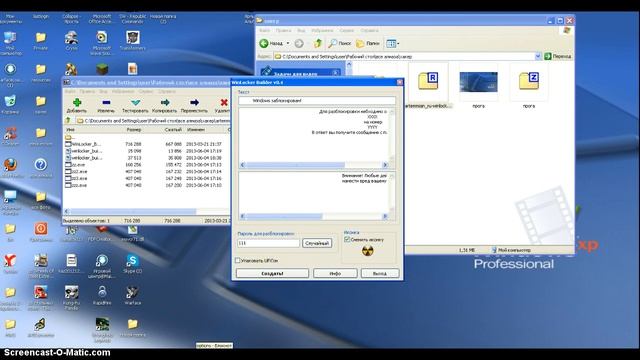640x360 pixels.
Task: Click the Test icon in 7-Zip toolbar
Action: click(136, 102)
